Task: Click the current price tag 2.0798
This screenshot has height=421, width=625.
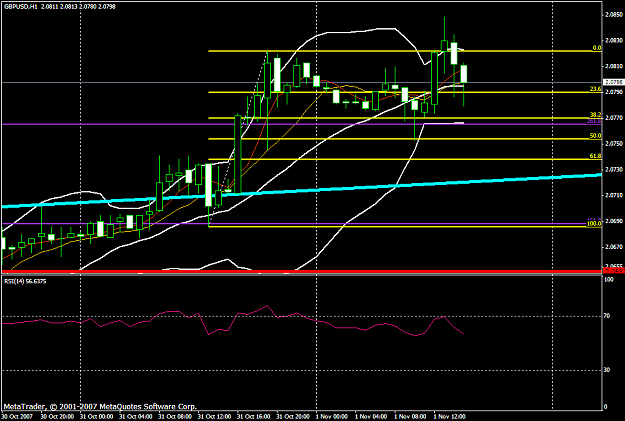Action: [x=614, y=82]
